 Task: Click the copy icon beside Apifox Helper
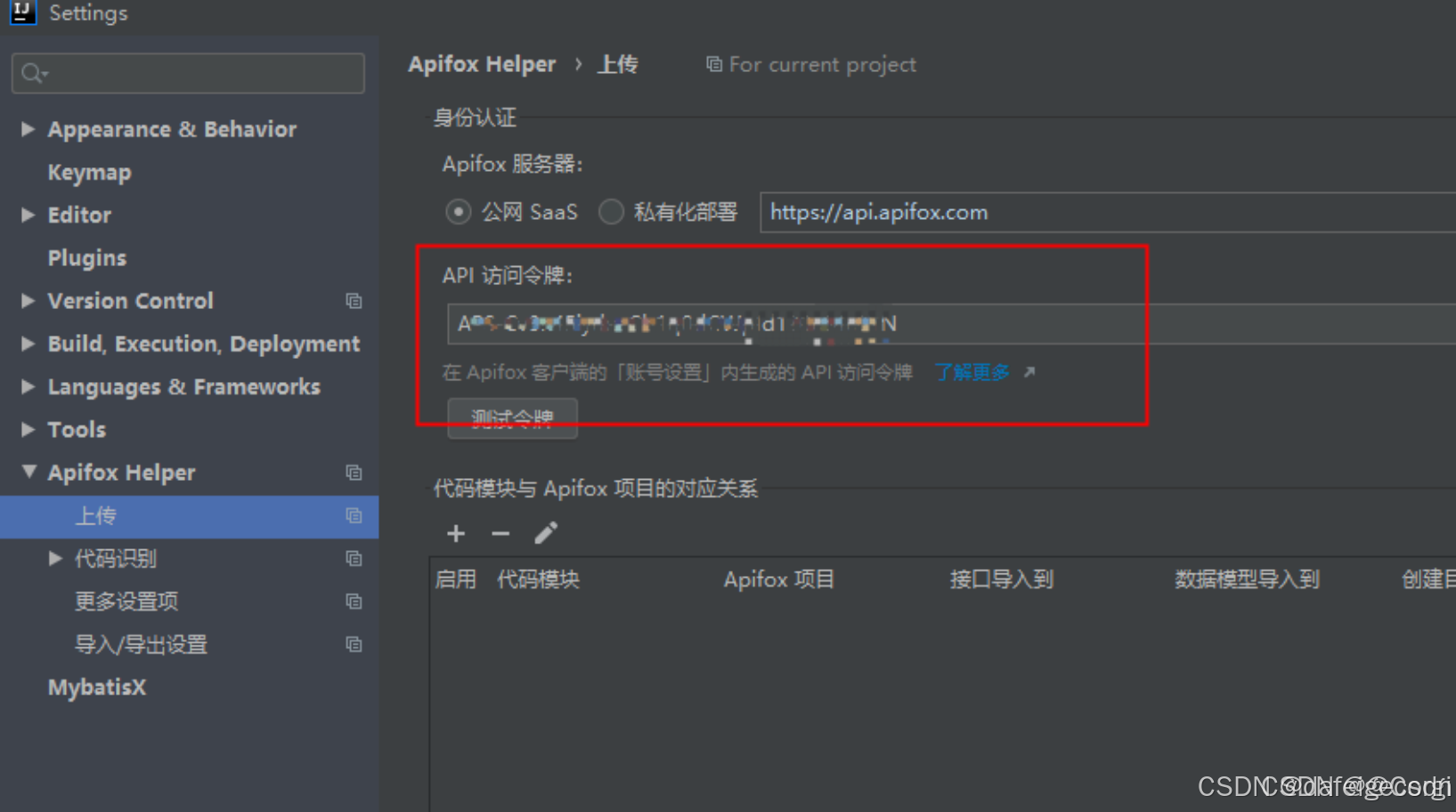pyautogui.click(x=354, y=473)
